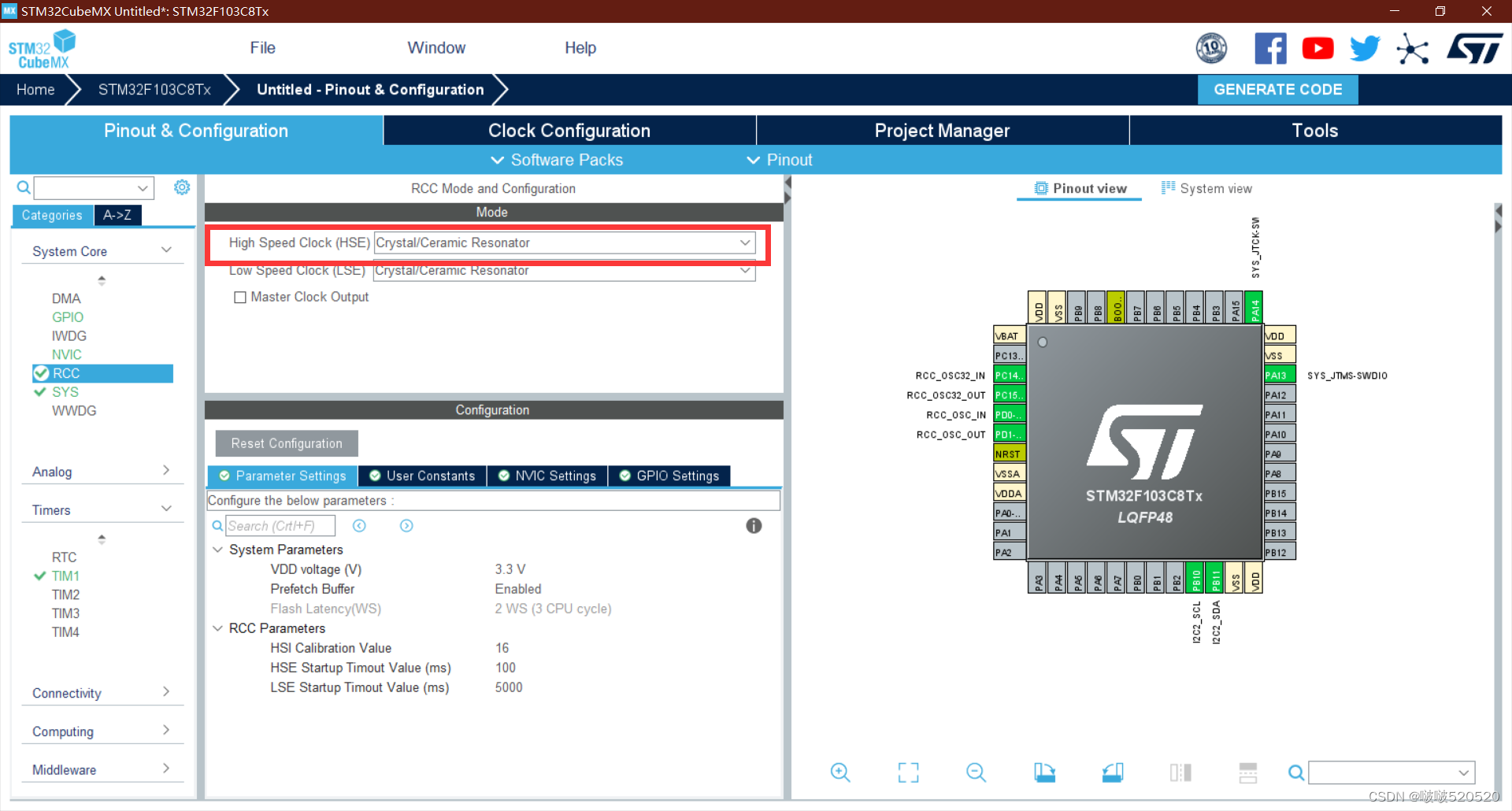Select NVIC peripheral
1512x811 pixels.
[67, 355]
